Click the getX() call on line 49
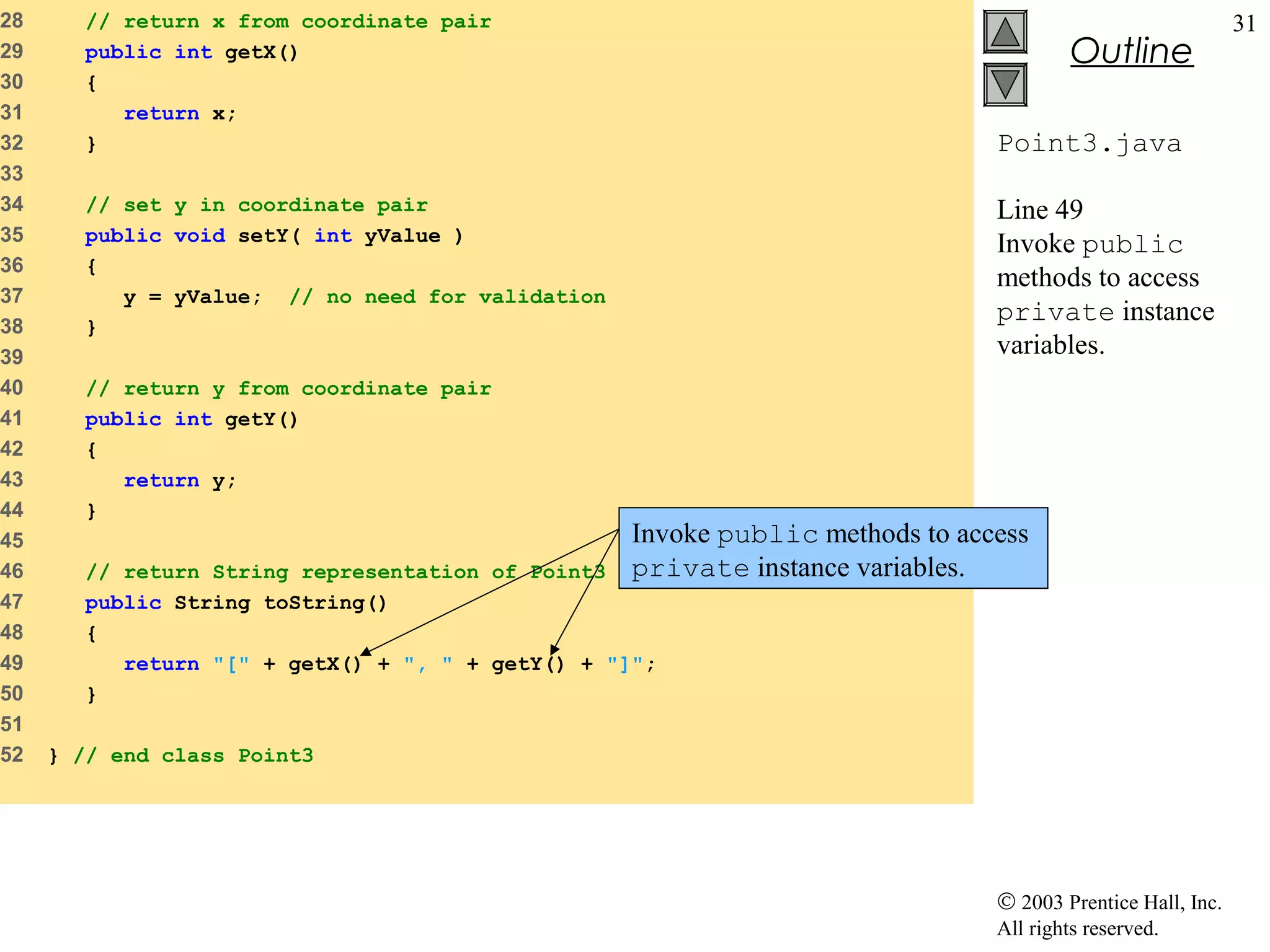Screen dimensions: 1270x952 [x=324, y=664]
